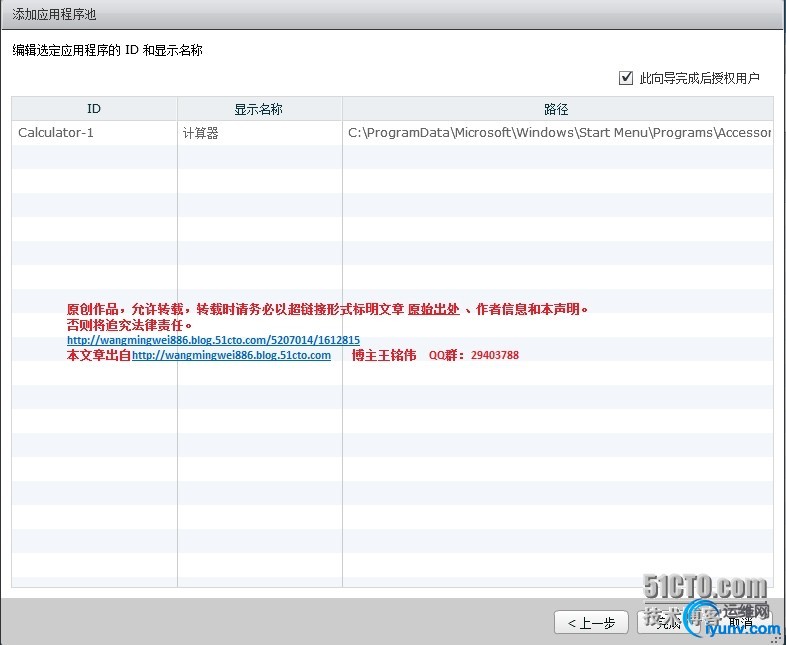Toggle the 此向导完成后授权用户 checkbox
This screenshot has height=645, width=786.
(626, 78)
